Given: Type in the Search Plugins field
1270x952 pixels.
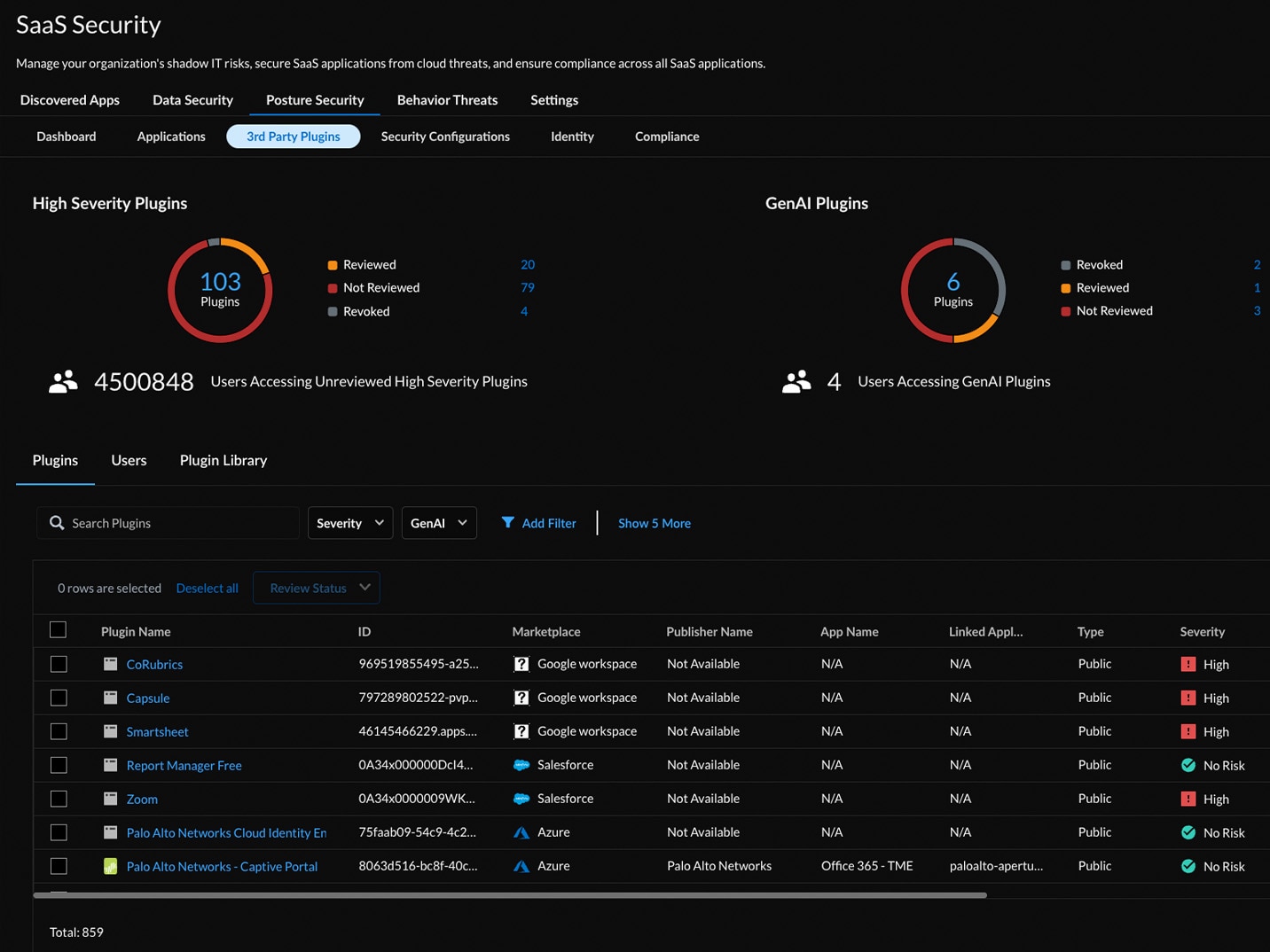Looking at the screenshot, I should (177, 523).
